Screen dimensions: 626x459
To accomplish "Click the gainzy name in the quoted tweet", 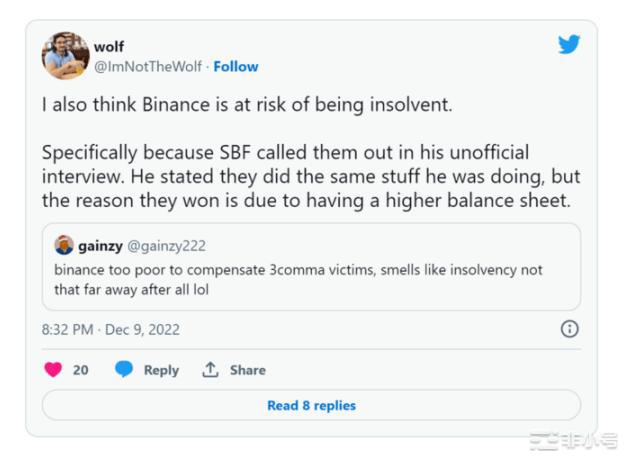I will [100, 246].
